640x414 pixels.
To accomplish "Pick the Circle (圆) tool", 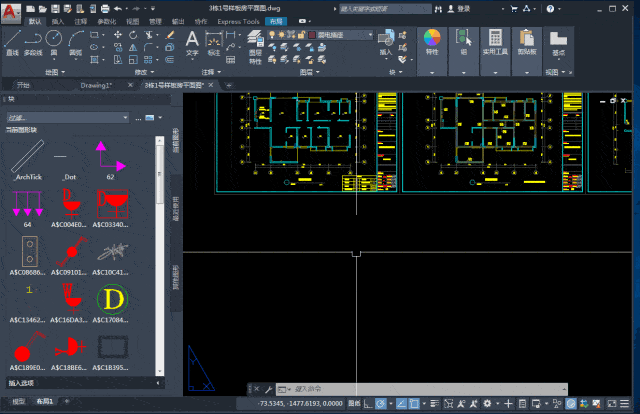I will 56,41.
